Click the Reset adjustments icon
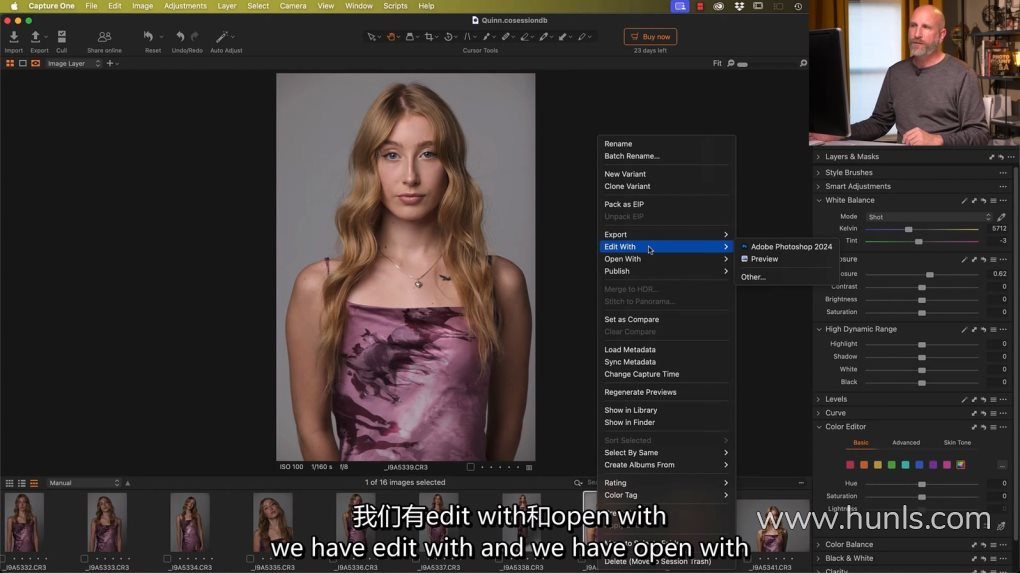1020x573 pixels. pyautogui.click(x=149, y=38)
